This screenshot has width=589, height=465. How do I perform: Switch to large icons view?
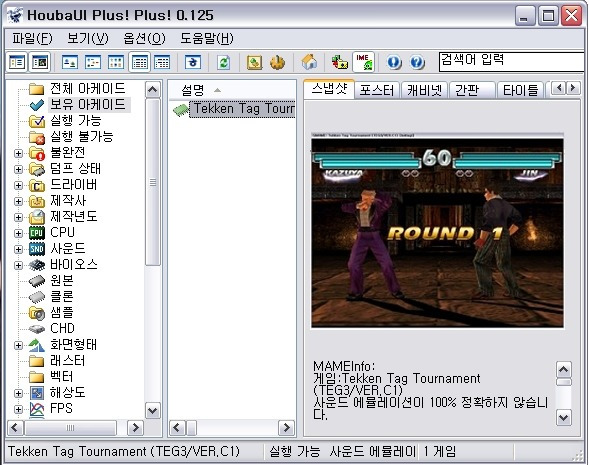point(70,62)
